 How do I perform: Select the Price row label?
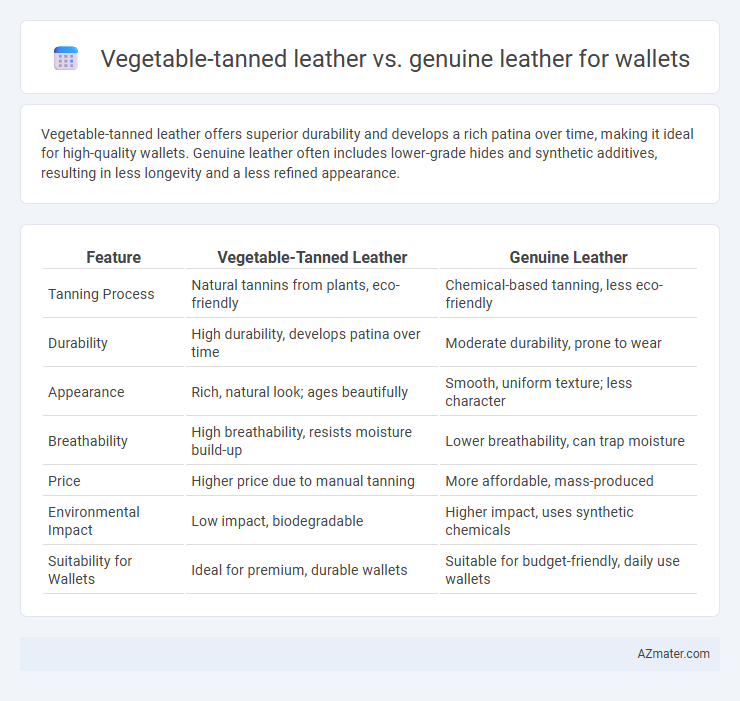[x=64, y=481]
